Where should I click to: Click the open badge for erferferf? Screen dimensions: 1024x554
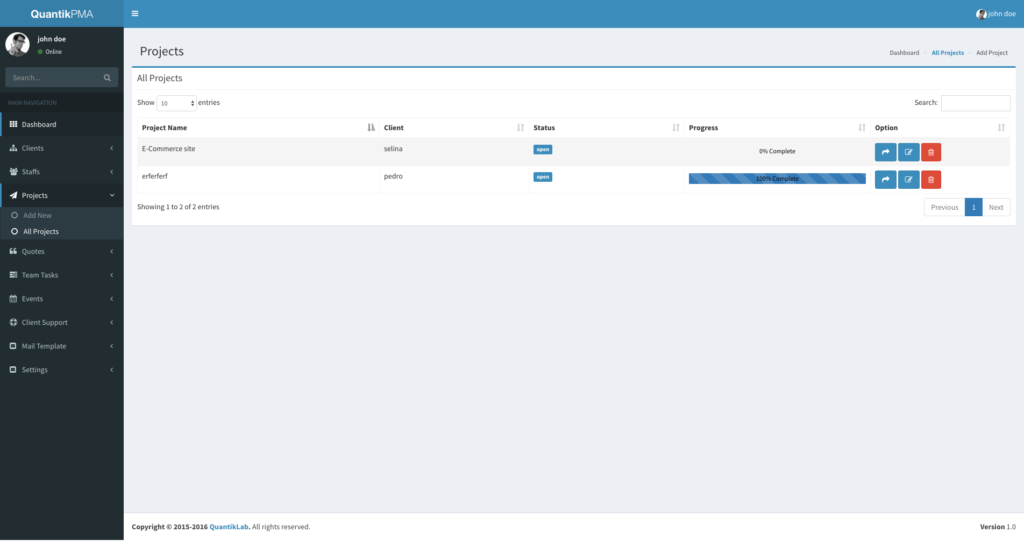543,177
